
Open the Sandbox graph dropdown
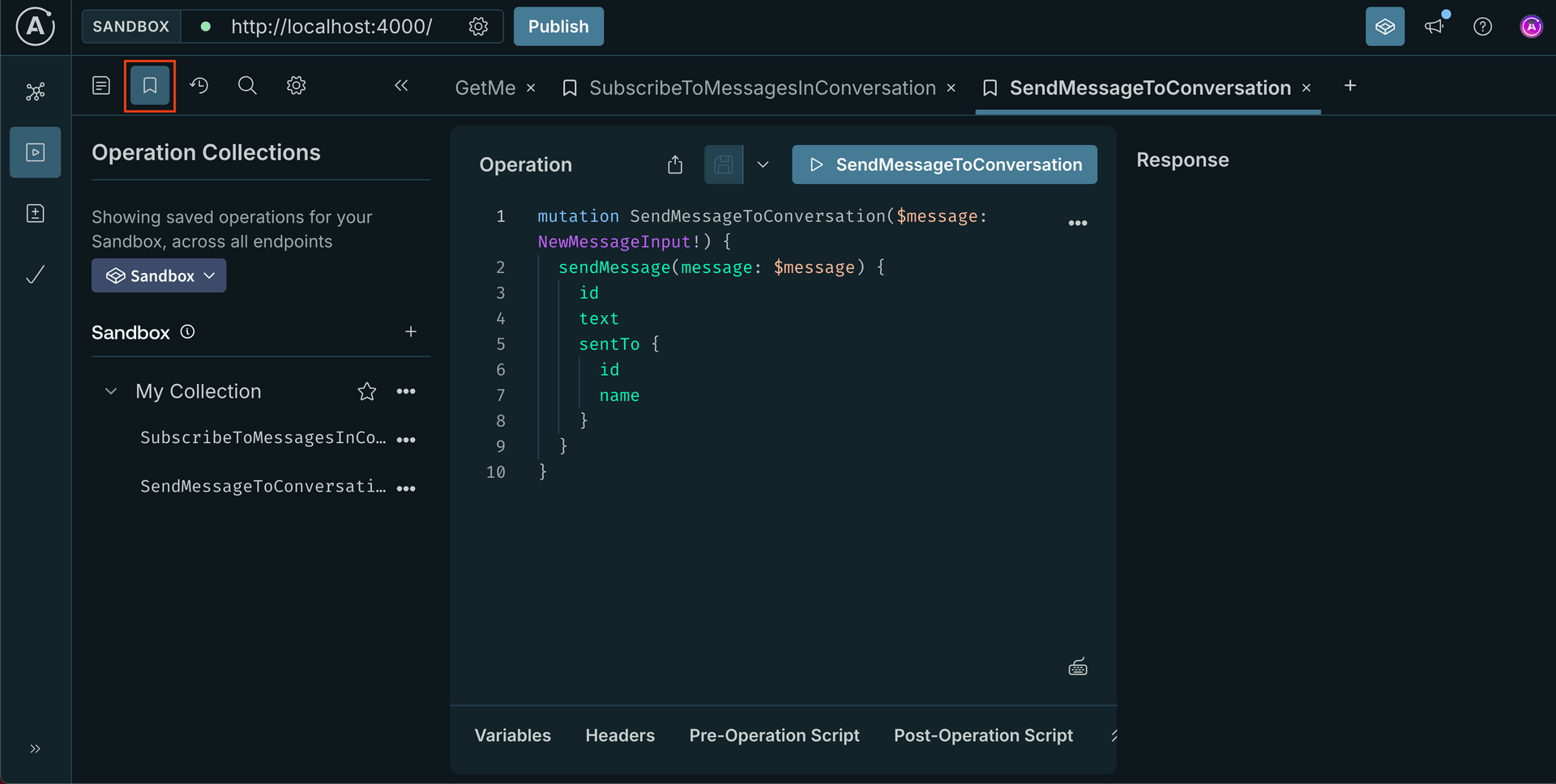click(x=158, y=275)
